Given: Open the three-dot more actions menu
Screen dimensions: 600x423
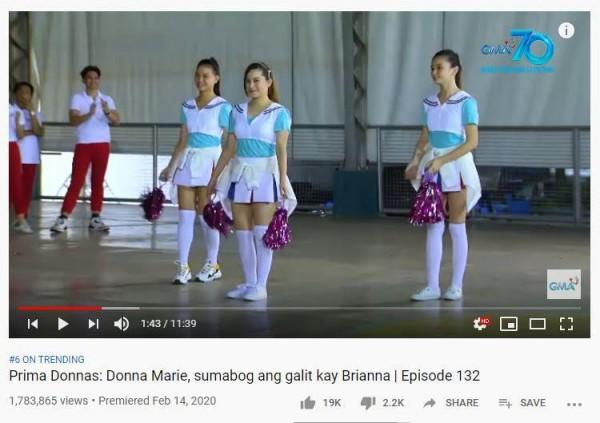Looking at the screenshot, I should pos(574,404).
